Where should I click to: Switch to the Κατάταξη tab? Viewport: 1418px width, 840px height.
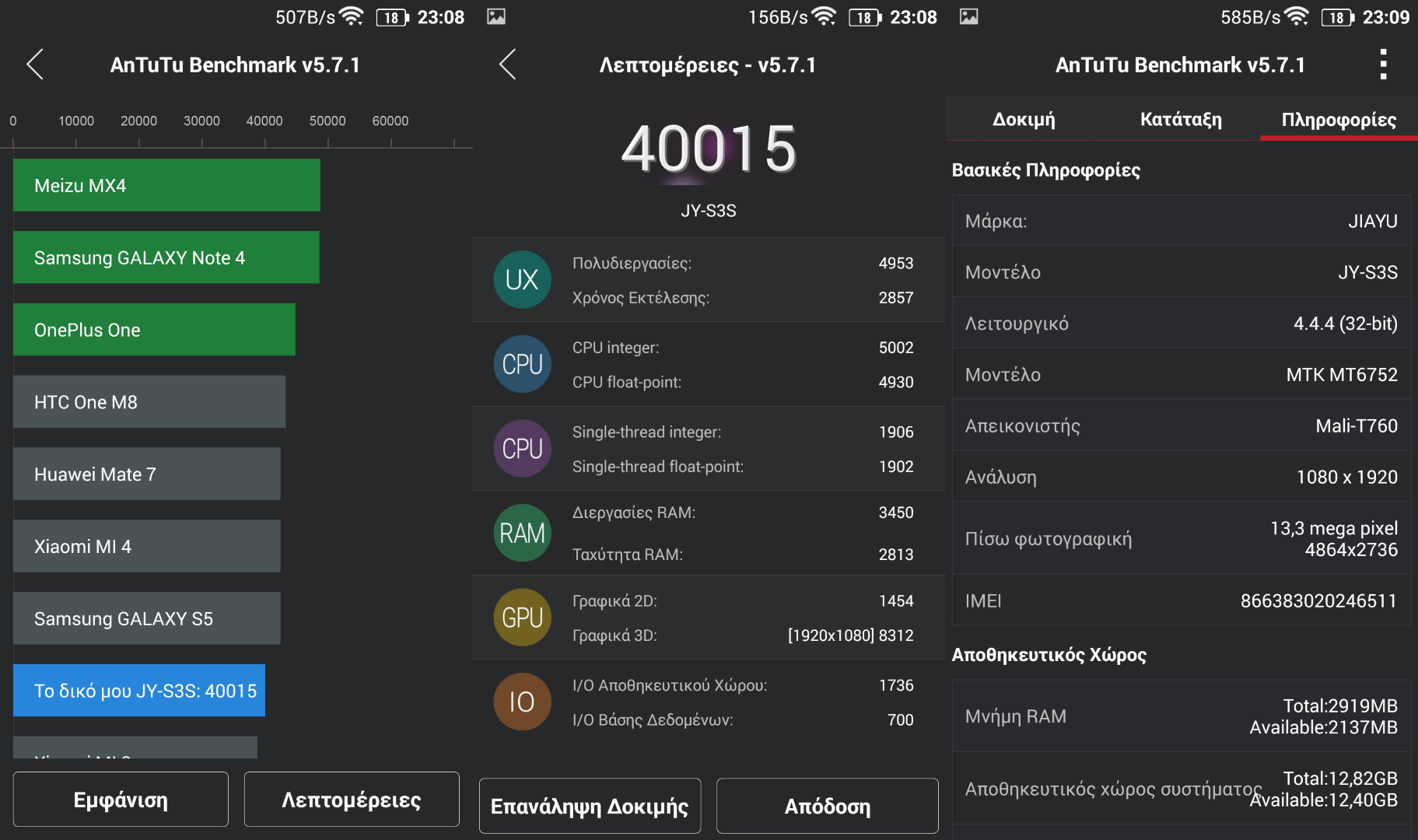point(1181,119)
